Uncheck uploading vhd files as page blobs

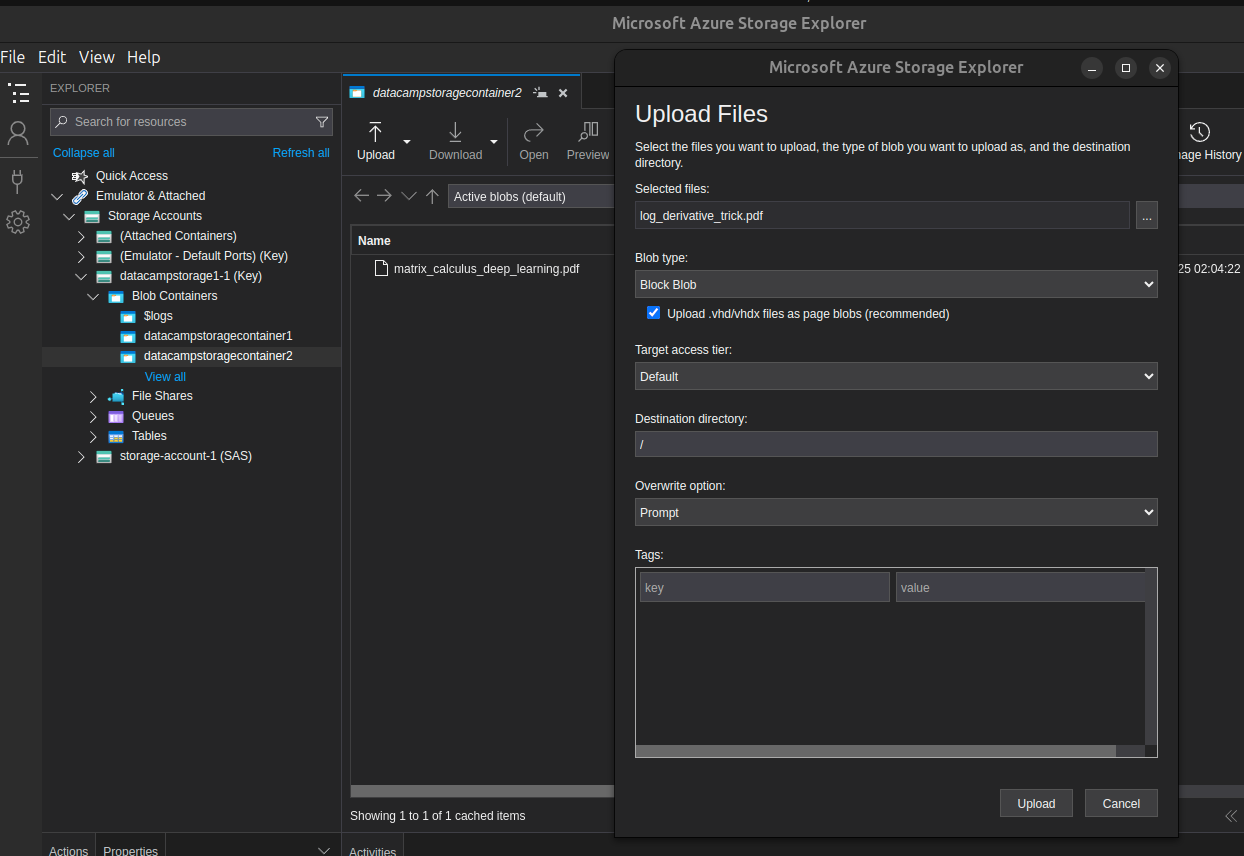pyautogui.click(x=653, y=312)
